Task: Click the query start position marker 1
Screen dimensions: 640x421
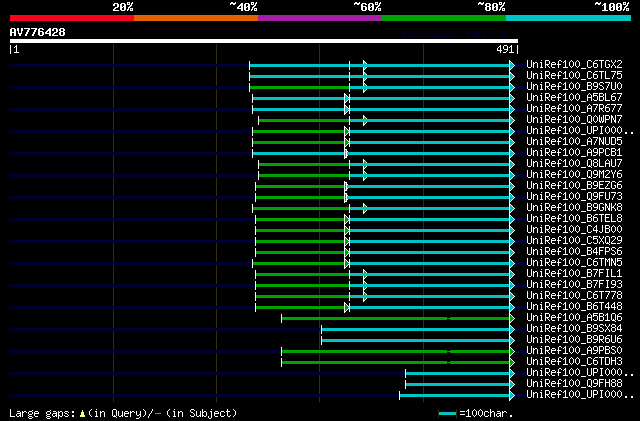Action: coord(14,49)
